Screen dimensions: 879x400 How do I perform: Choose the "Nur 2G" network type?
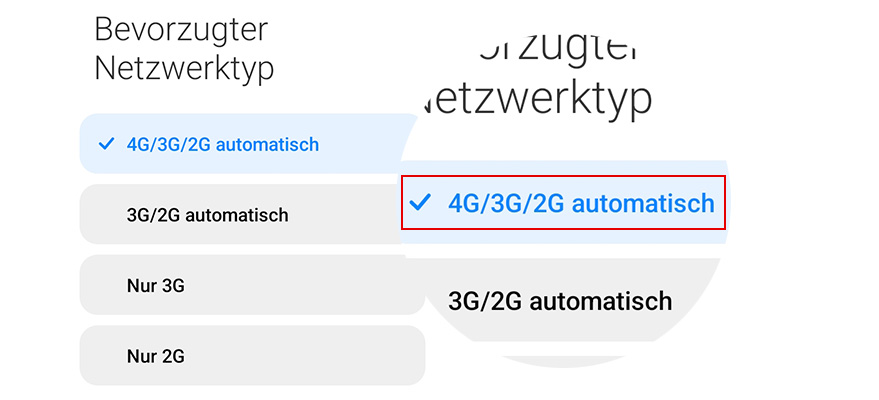coord(155,356)
